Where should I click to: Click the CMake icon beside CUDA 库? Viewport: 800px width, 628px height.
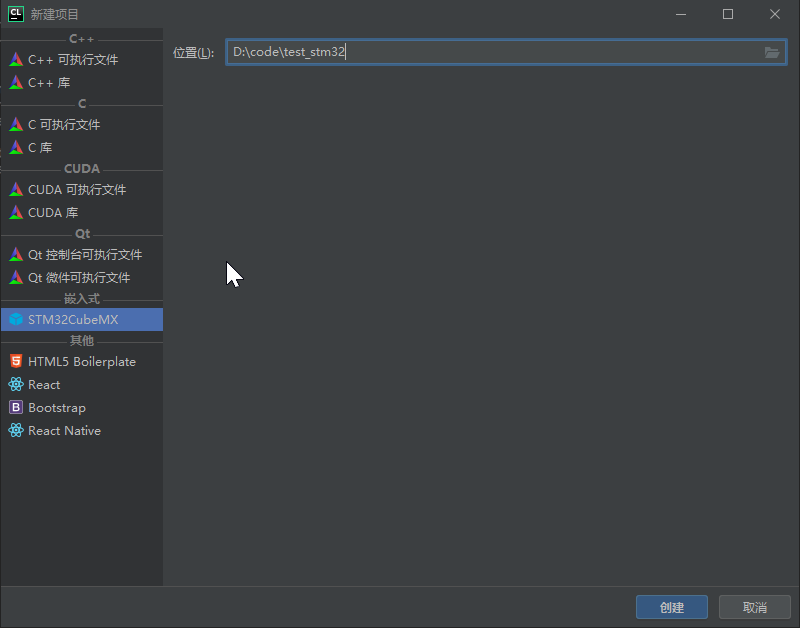[x=16, y=212]
